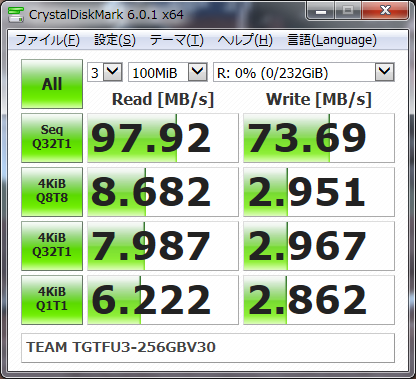Select the Seq read result 97.92
The height and width of the screenshot is (379, 416).
pos(163,138)
